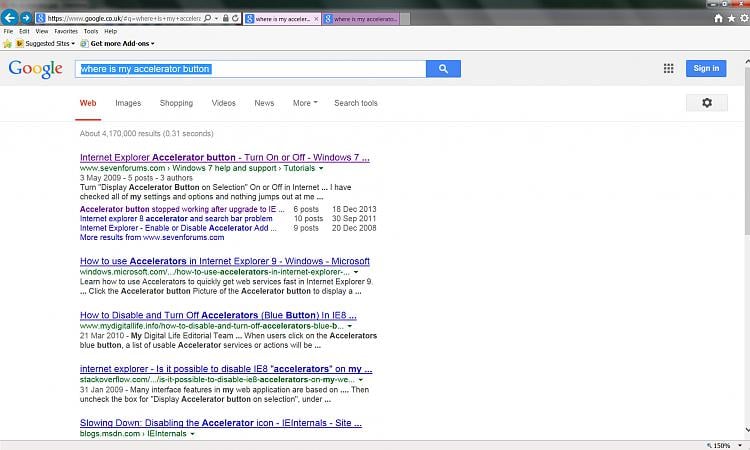
Task: Close the first 'where is my acceler...' tab
Action: 316,19
